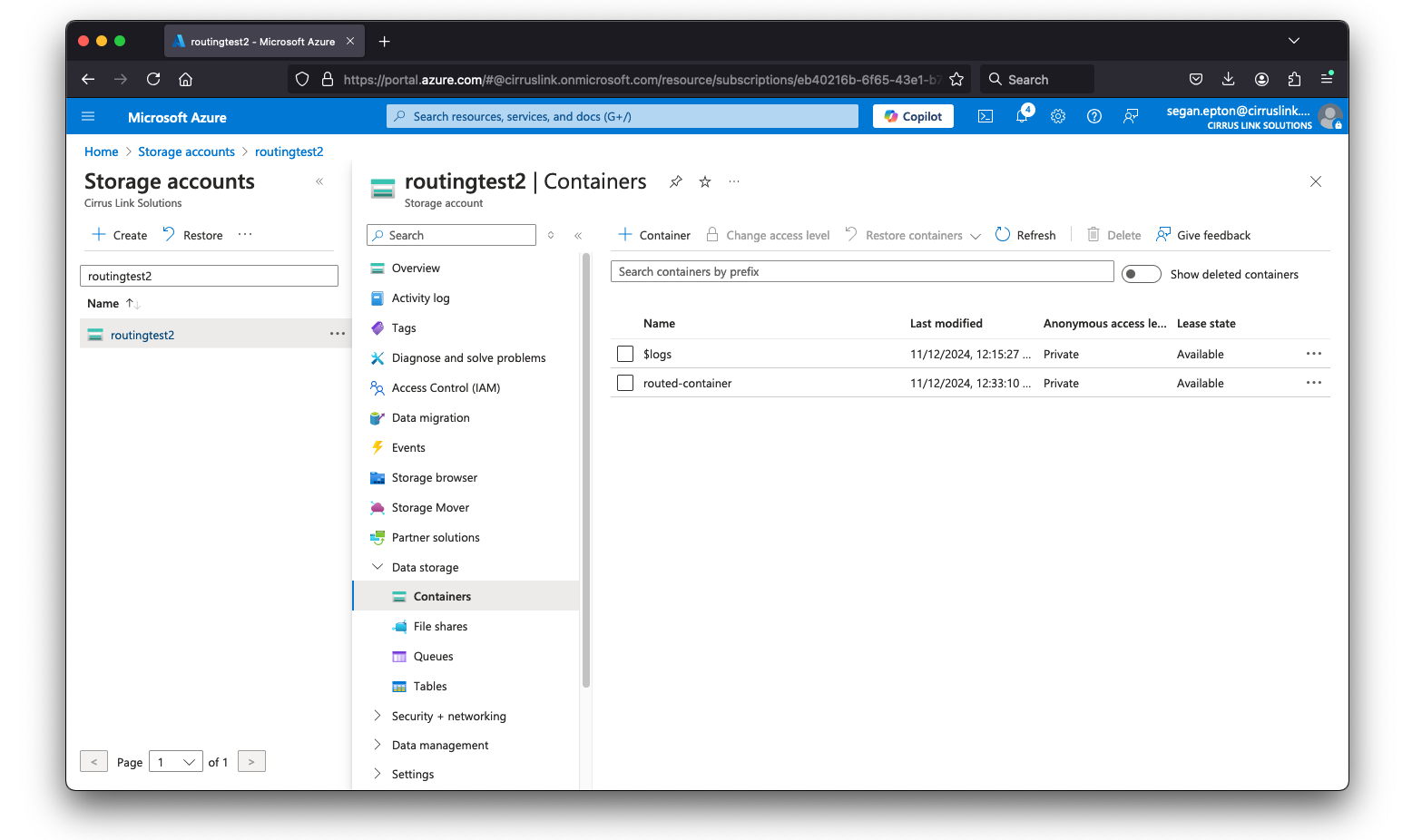Open File shares in the sidebar
The image size is (1422, 840).
[x=440, y=626]
